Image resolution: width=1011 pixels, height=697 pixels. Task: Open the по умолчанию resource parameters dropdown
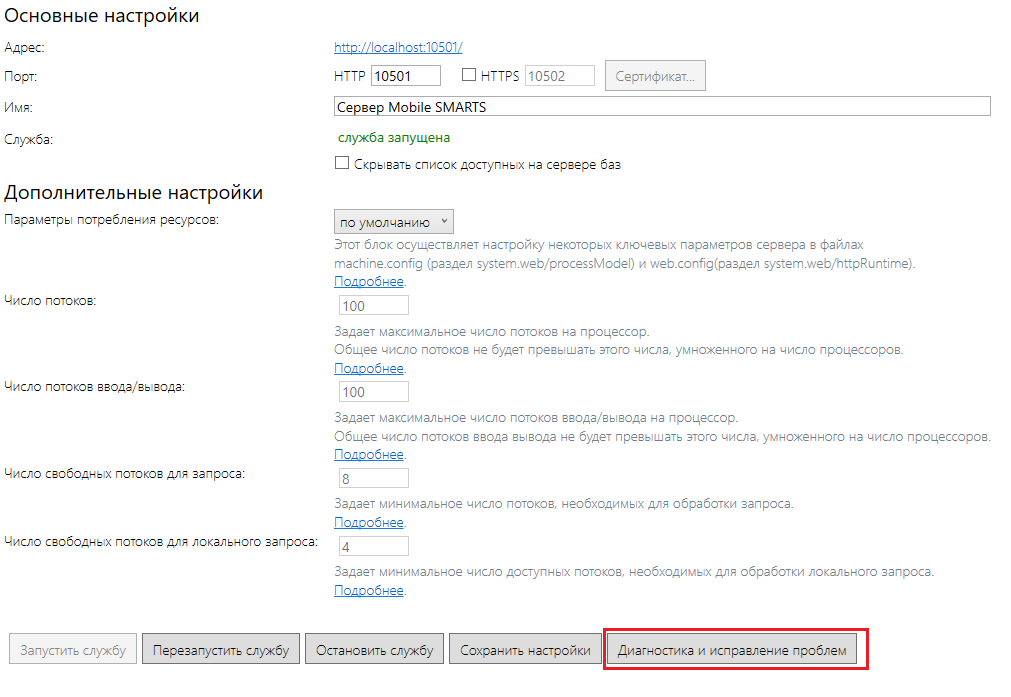(x=393, y=221)
